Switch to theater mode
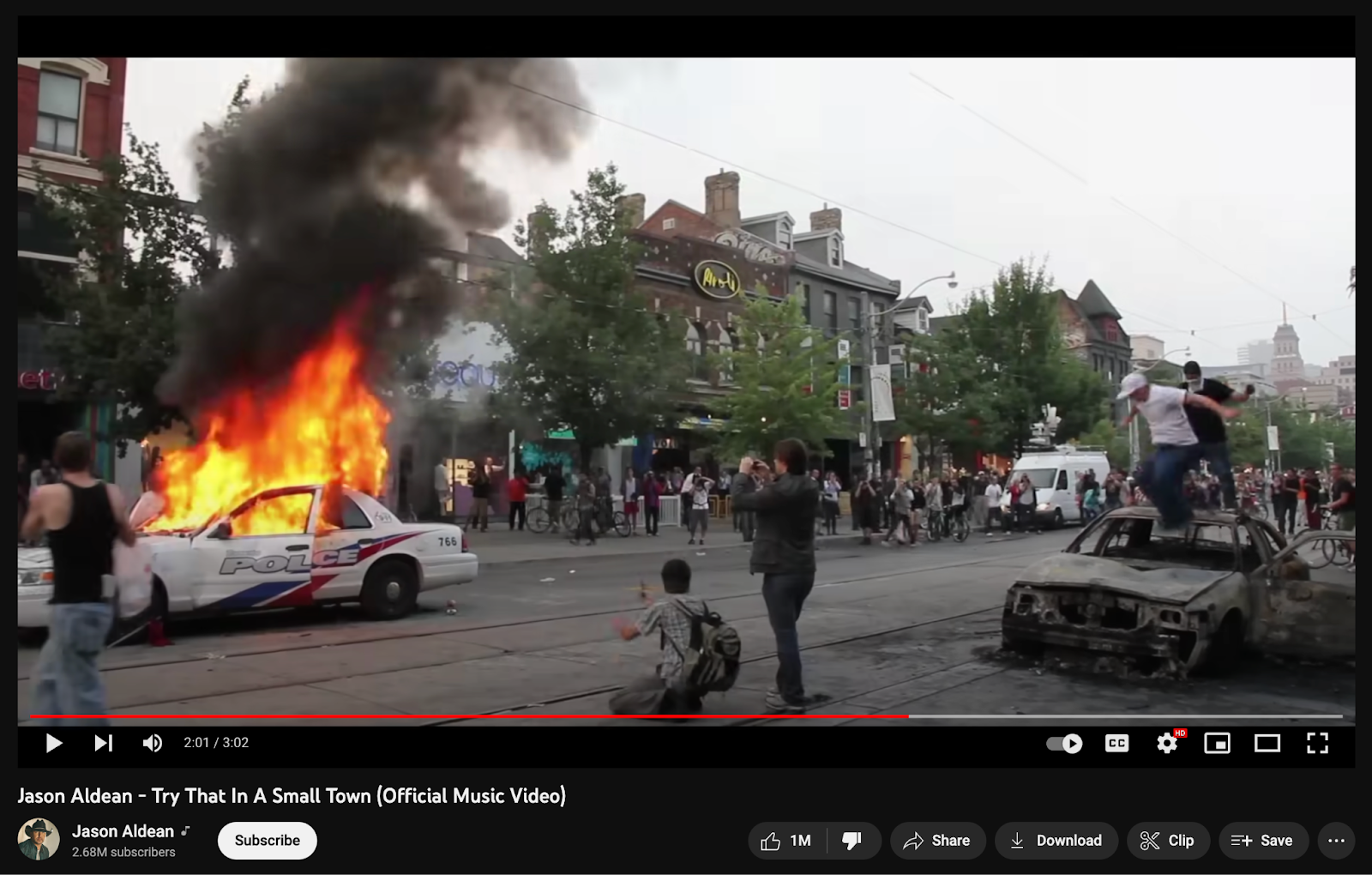 click(1267, 744)
